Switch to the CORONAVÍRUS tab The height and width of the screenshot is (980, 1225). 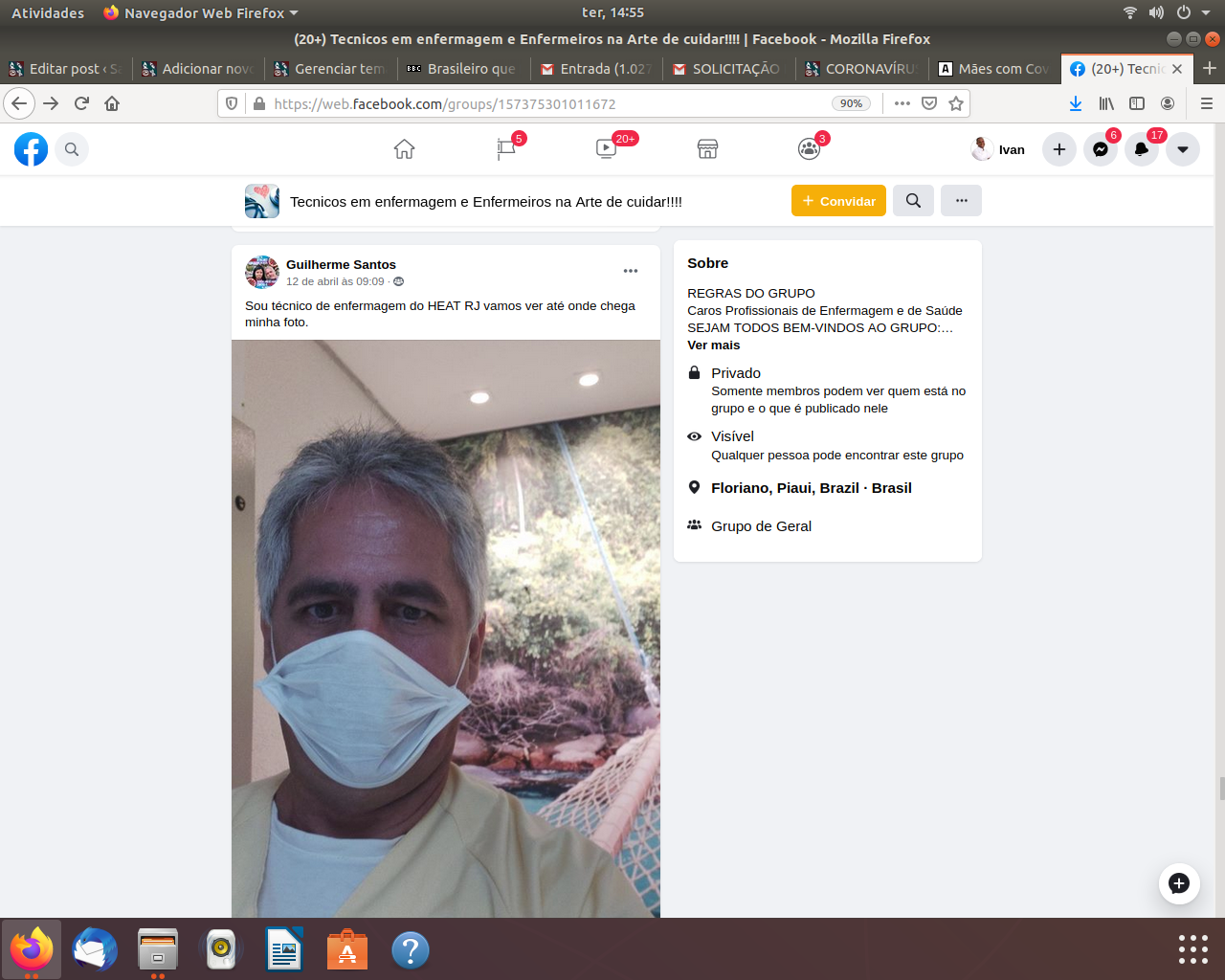coord(861,69)
